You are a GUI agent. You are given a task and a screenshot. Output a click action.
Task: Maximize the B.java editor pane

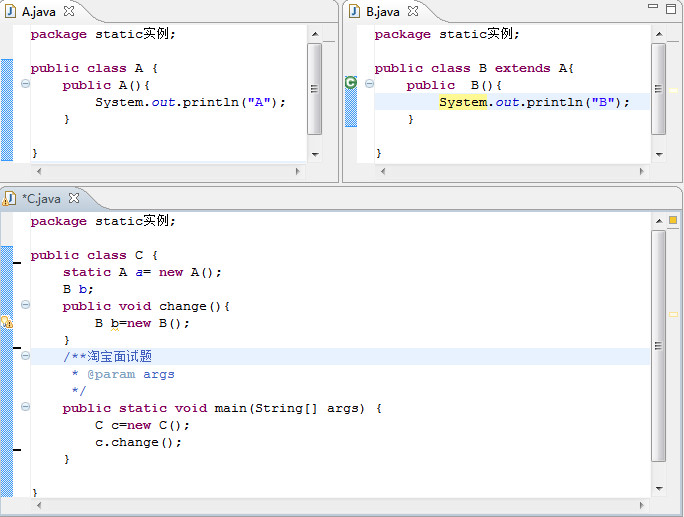671,7
